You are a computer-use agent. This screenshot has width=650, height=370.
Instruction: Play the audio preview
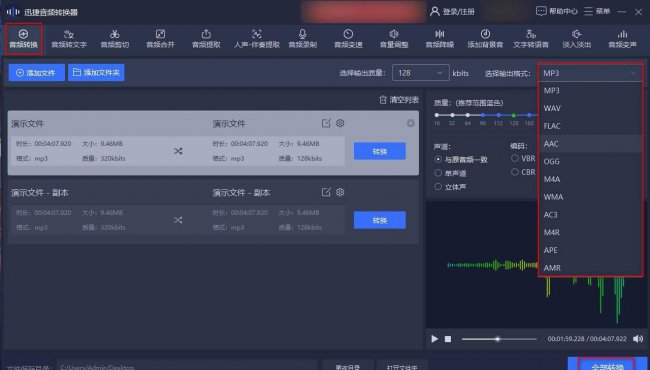[x=434, y=339]
